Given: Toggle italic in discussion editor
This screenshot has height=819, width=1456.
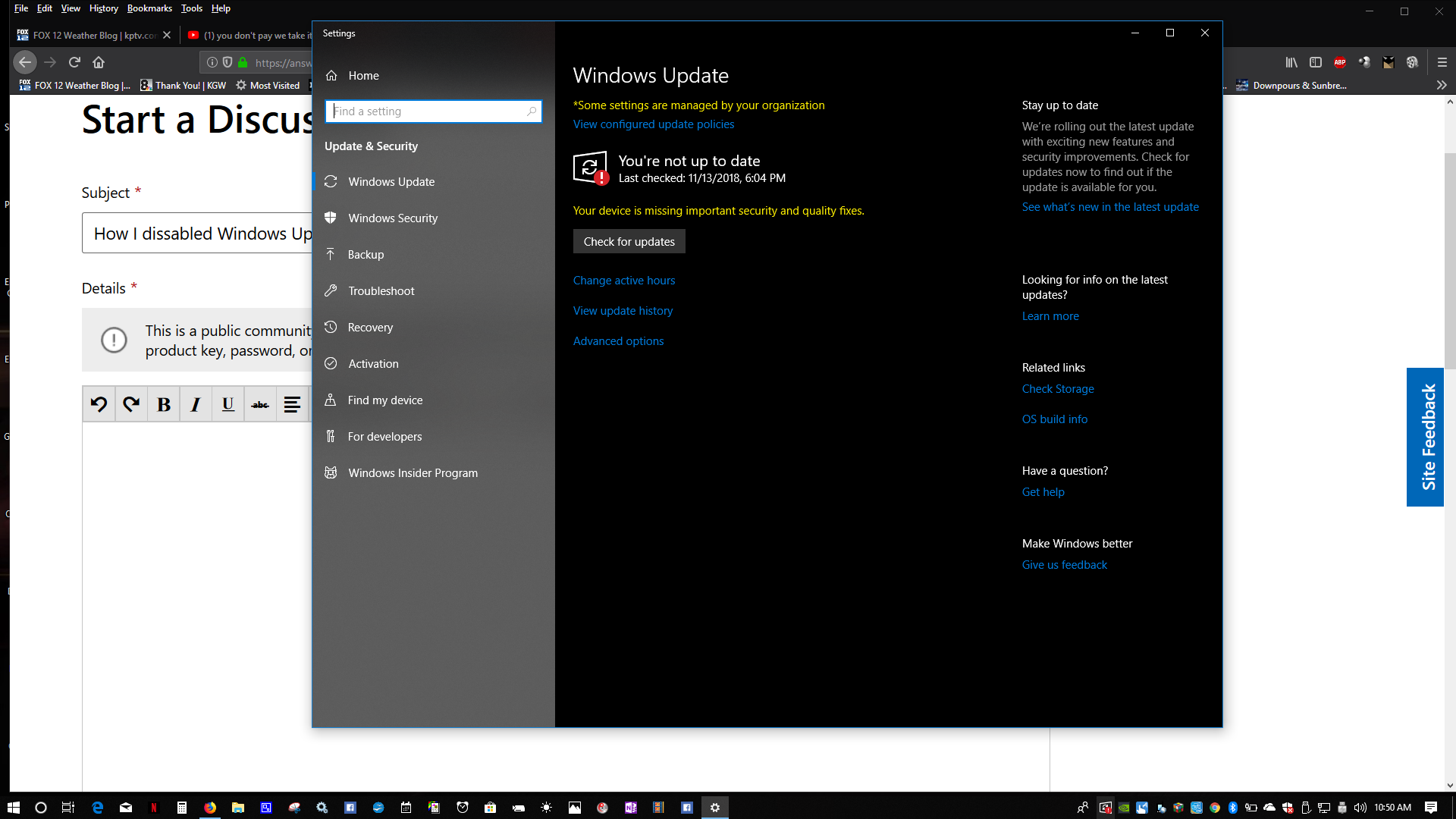Looking at the screenshot, I should pos(196,404).
